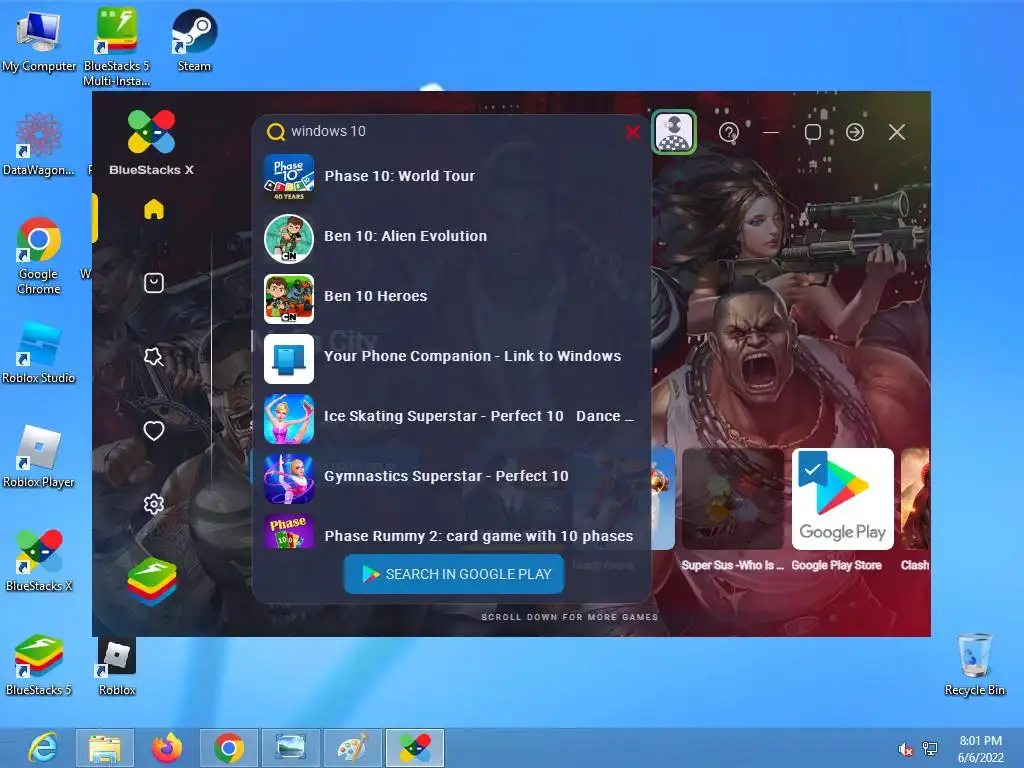Open the user profile avatar
The image size is (1024, 768).
674,132
